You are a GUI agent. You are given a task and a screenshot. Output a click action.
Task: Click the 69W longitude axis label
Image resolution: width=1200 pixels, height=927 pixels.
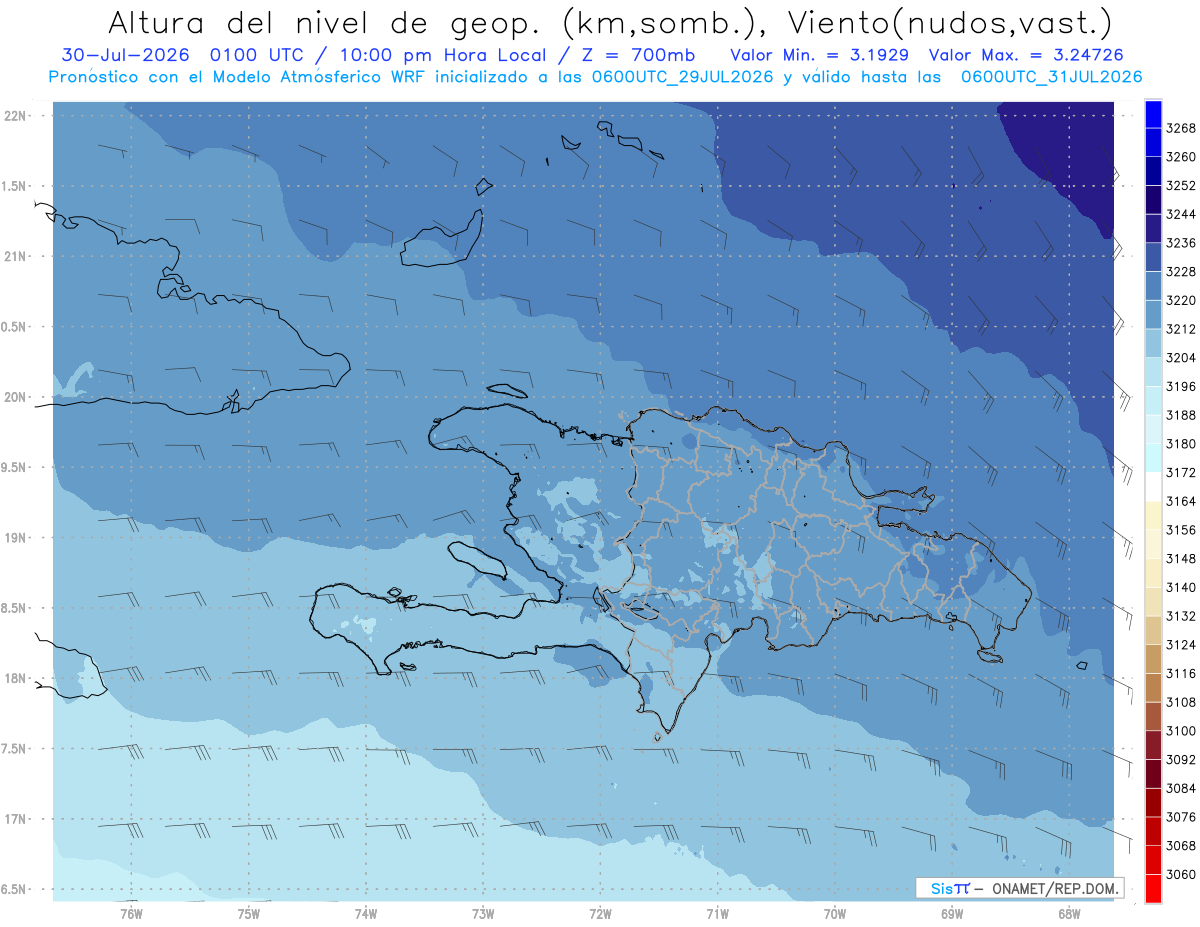(952, 912)
